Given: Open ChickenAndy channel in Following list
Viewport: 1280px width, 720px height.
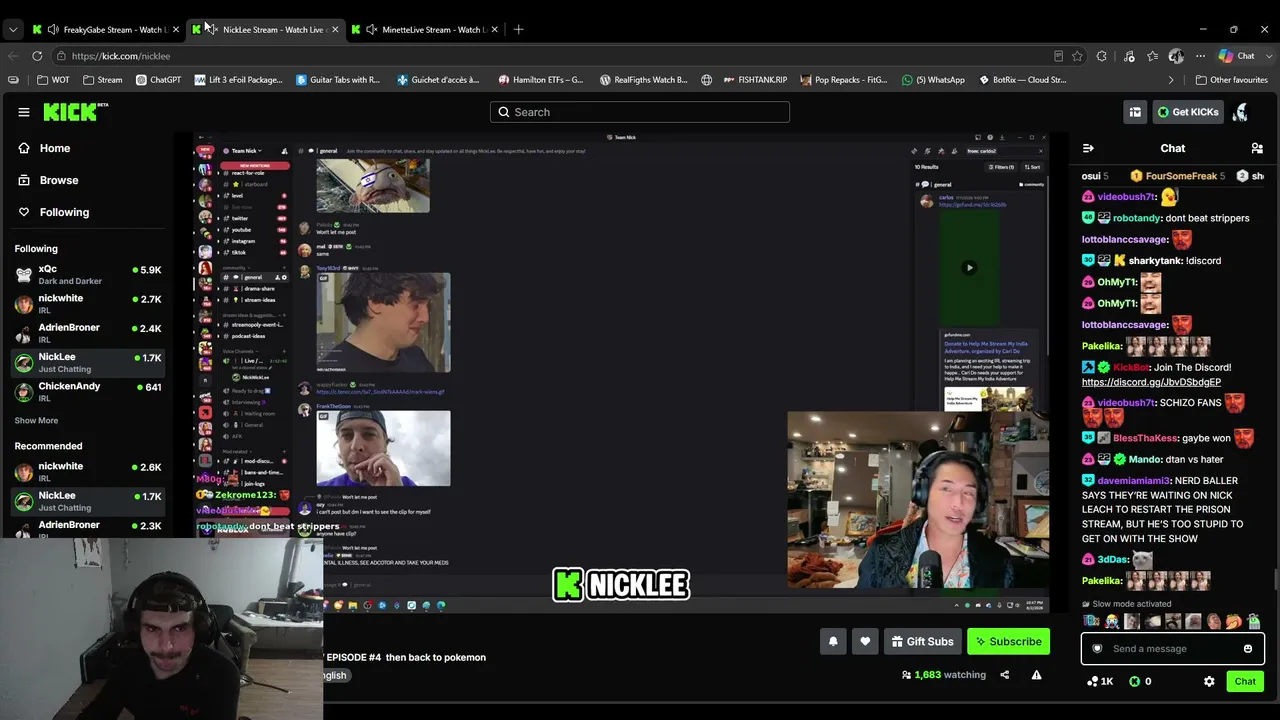Looking at the screenshot, I should coord(88,392).
